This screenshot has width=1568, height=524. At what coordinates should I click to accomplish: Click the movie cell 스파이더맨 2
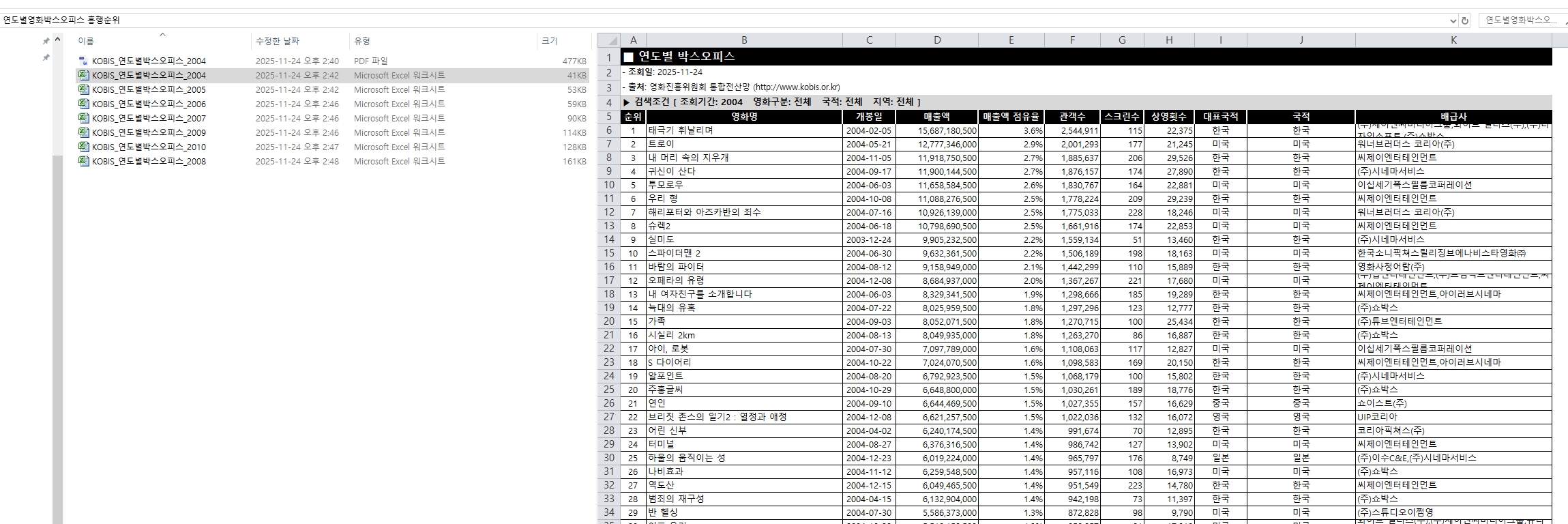tap(744, 253)
